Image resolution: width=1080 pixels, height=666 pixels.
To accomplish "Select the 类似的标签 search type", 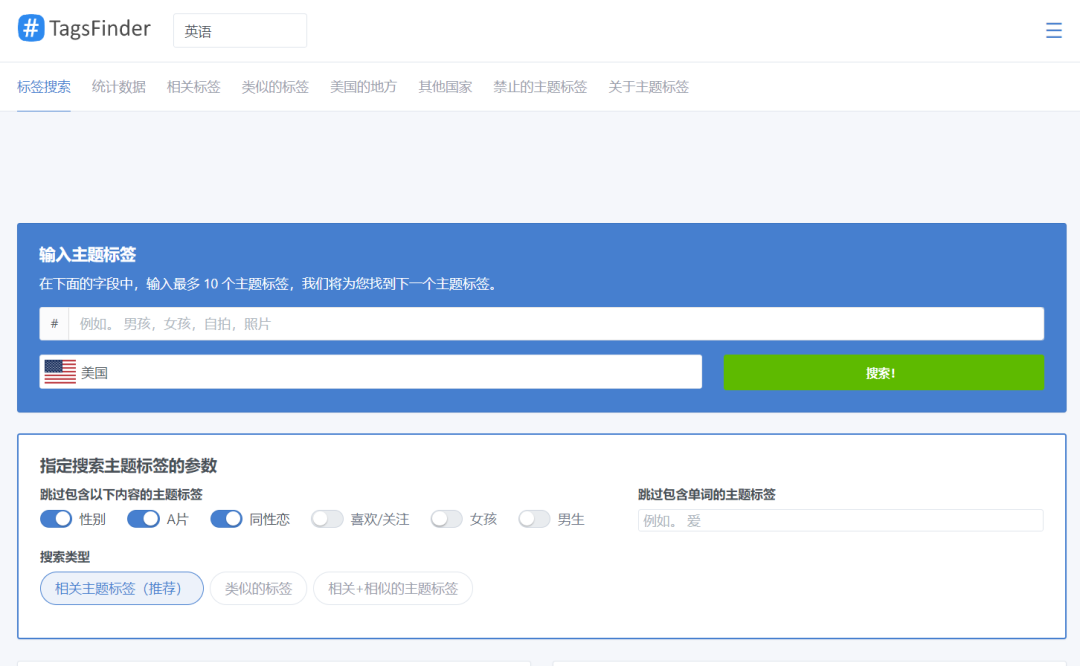I will [x=258, y=588].
